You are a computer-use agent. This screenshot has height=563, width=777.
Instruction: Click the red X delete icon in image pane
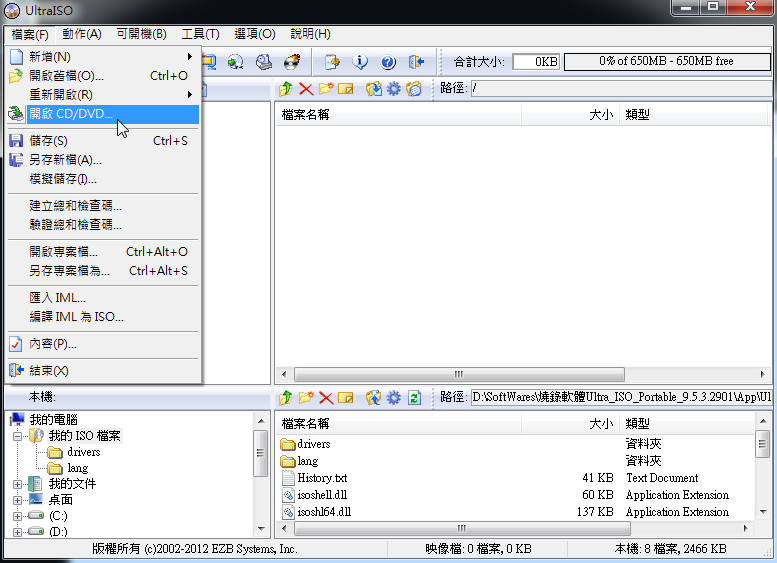tap(306, 89)
